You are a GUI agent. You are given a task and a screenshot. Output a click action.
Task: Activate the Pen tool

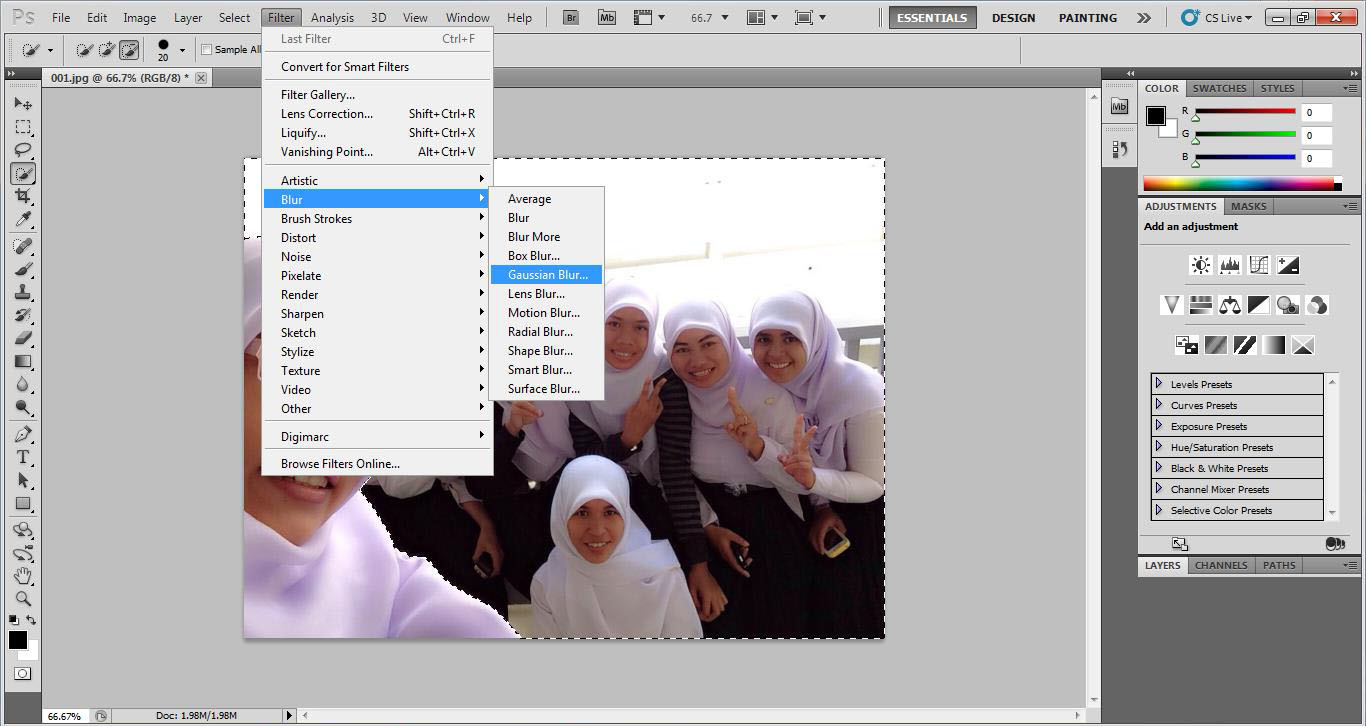[23, 434]
